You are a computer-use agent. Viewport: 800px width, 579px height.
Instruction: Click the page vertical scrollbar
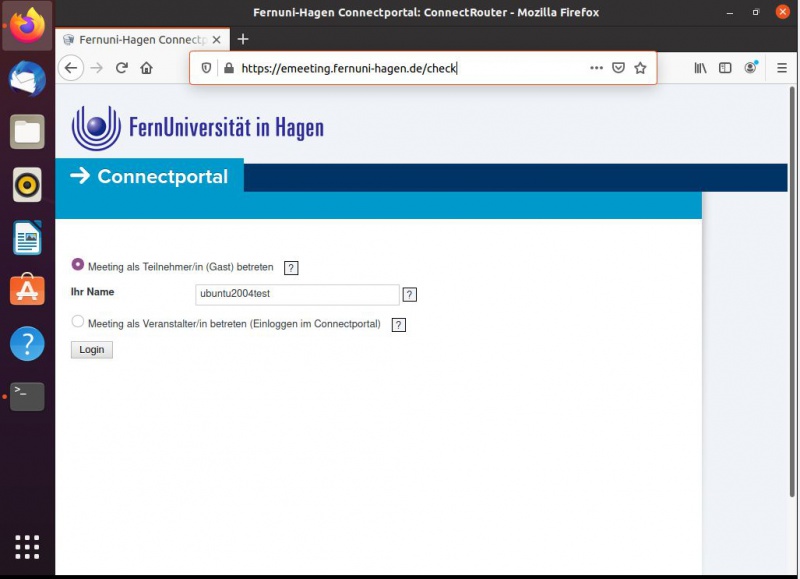792,292
